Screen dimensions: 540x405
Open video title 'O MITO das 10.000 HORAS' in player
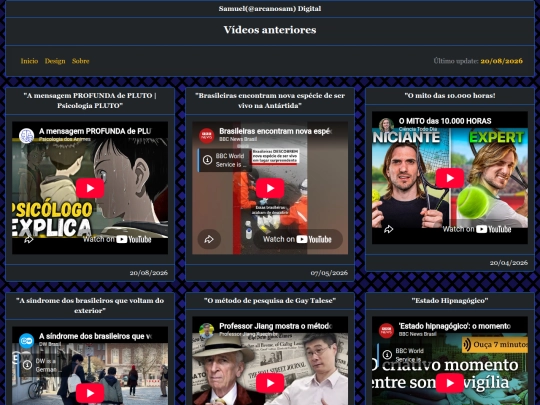(x=445, y=121)
